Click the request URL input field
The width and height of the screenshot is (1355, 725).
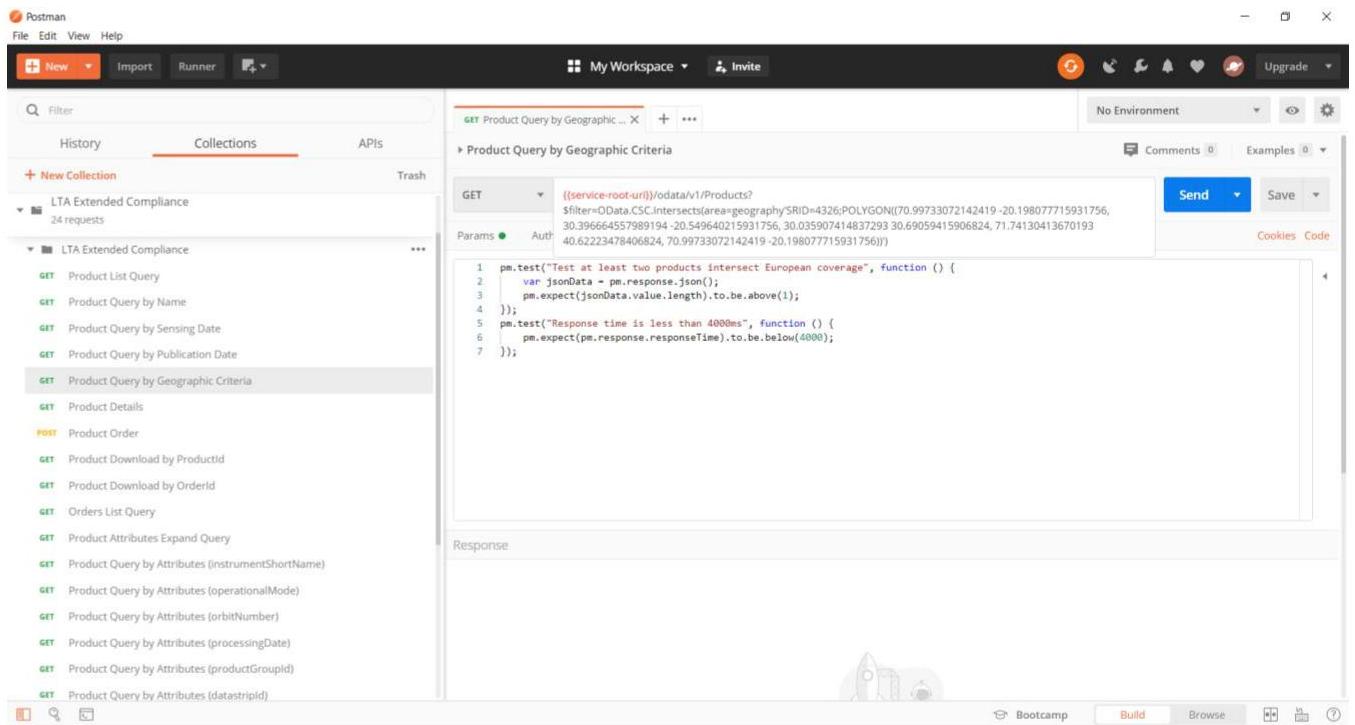pos(854,217)
